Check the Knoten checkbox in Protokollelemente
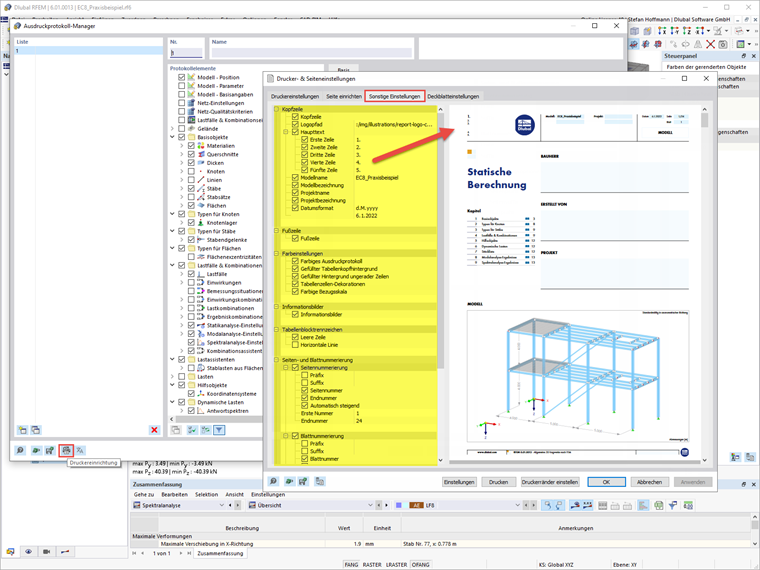Screen dimensions: 760x570 pos(191,171)
